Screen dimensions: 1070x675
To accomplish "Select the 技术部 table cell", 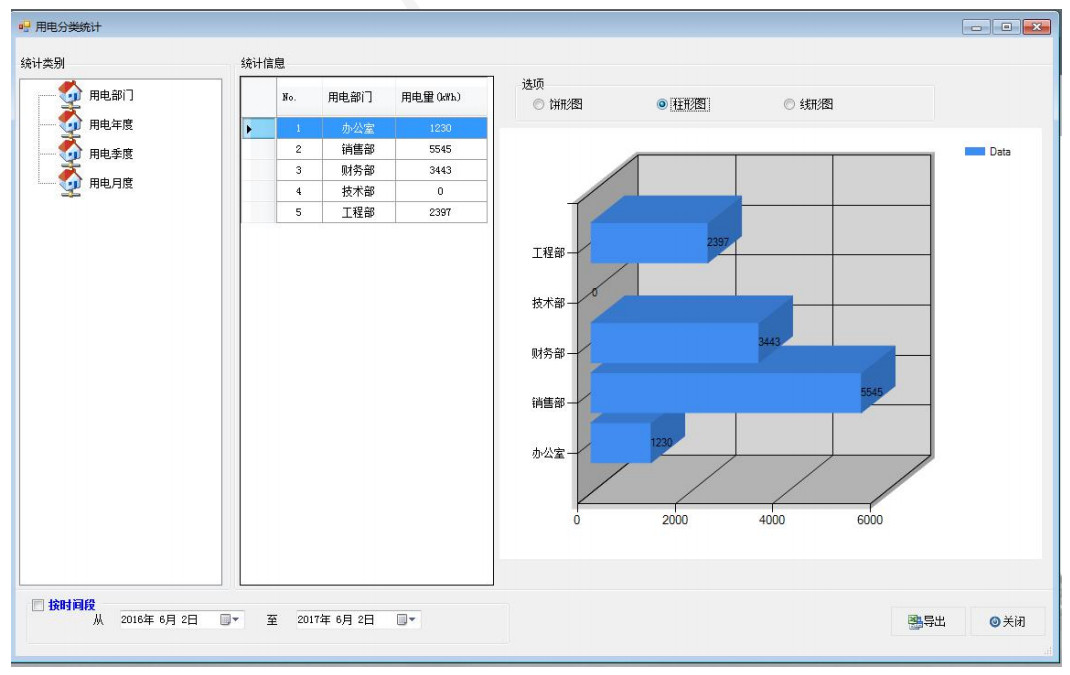I will (x=359, y=191).
